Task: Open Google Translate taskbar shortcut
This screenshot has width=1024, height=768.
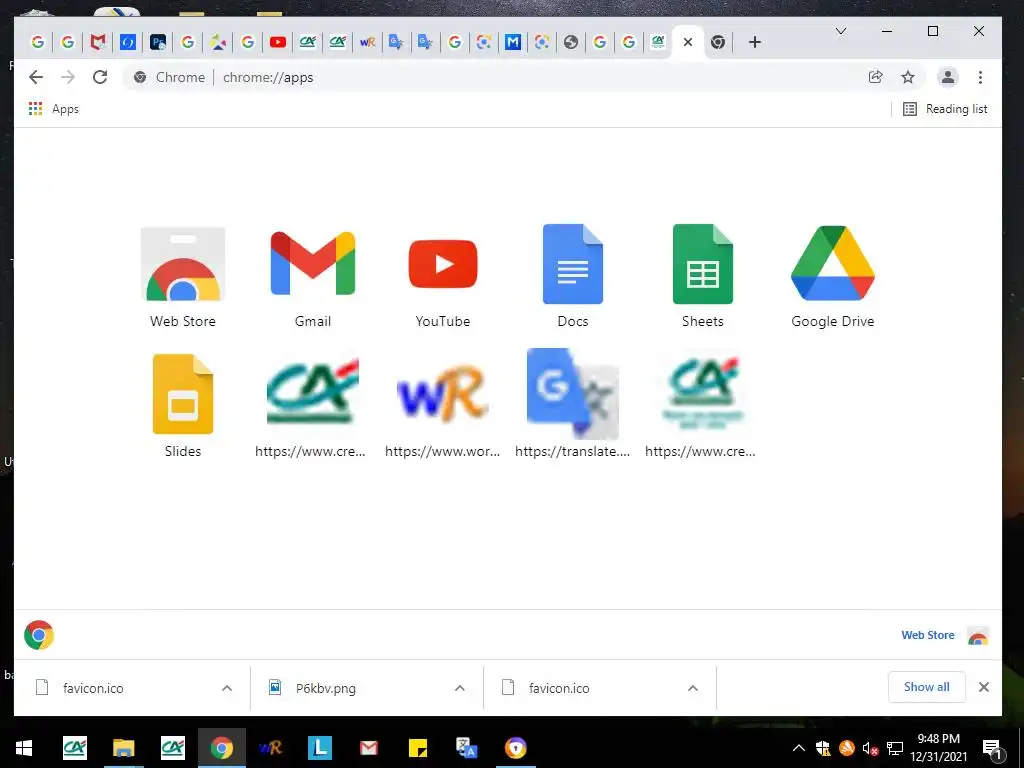Action: 466,748
